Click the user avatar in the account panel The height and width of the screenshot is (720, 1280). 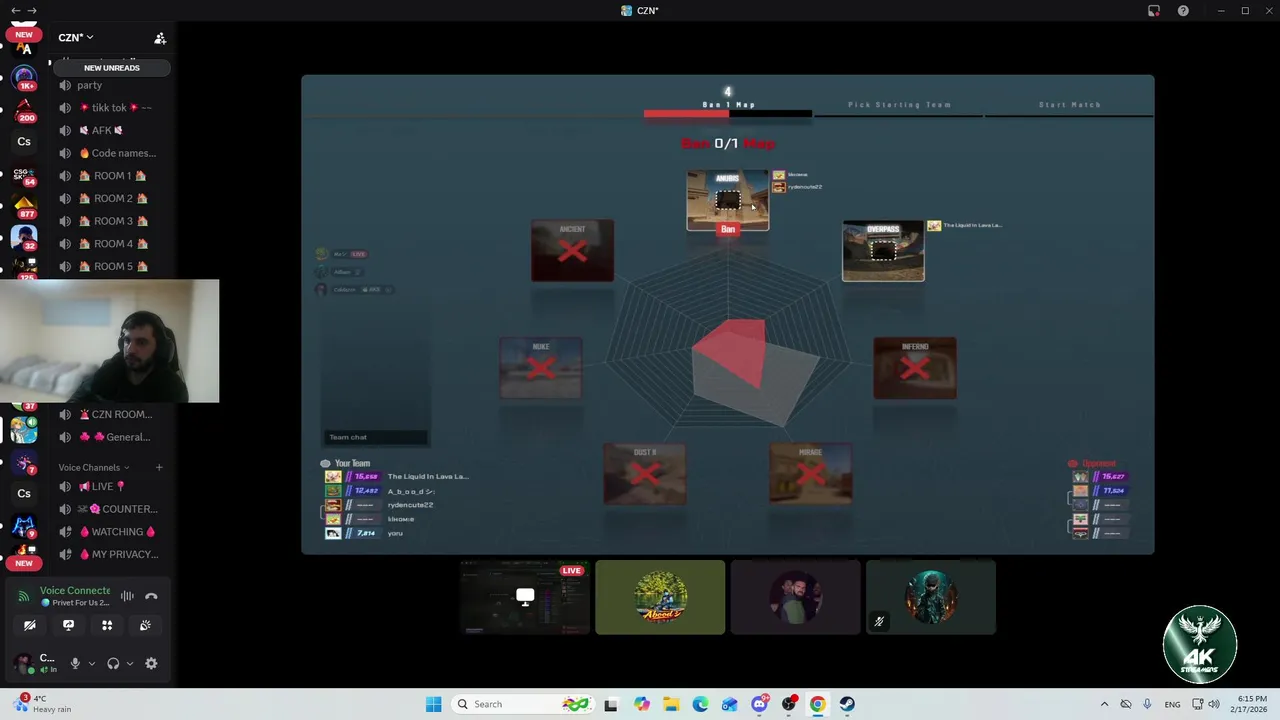[22, 663]
